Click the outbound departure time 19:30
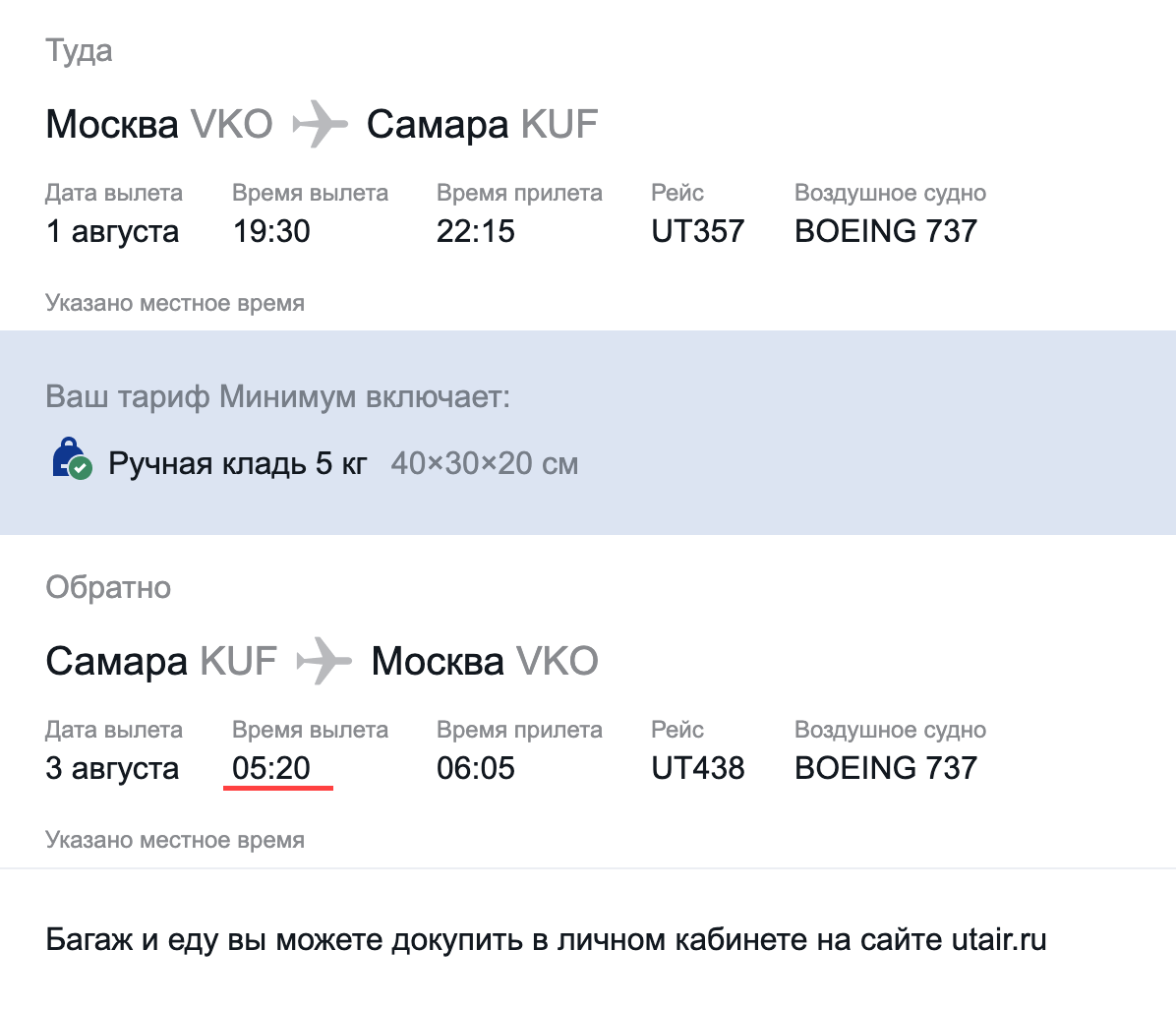Image resolution: width=1176 pixels, height=1009 pixels. pos(271,231)
